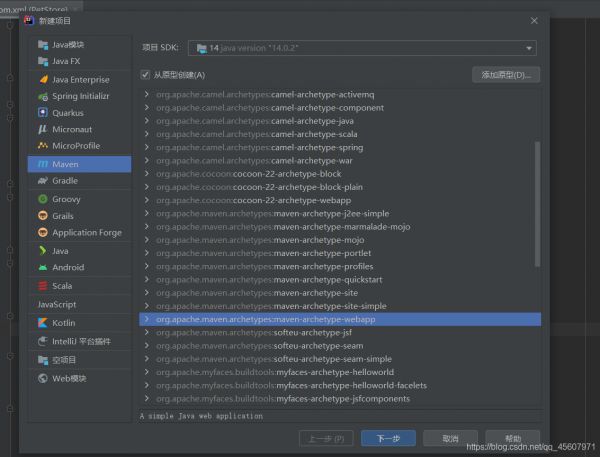
Task: Choose the Gradle project type label
Action: coord(65,181)
